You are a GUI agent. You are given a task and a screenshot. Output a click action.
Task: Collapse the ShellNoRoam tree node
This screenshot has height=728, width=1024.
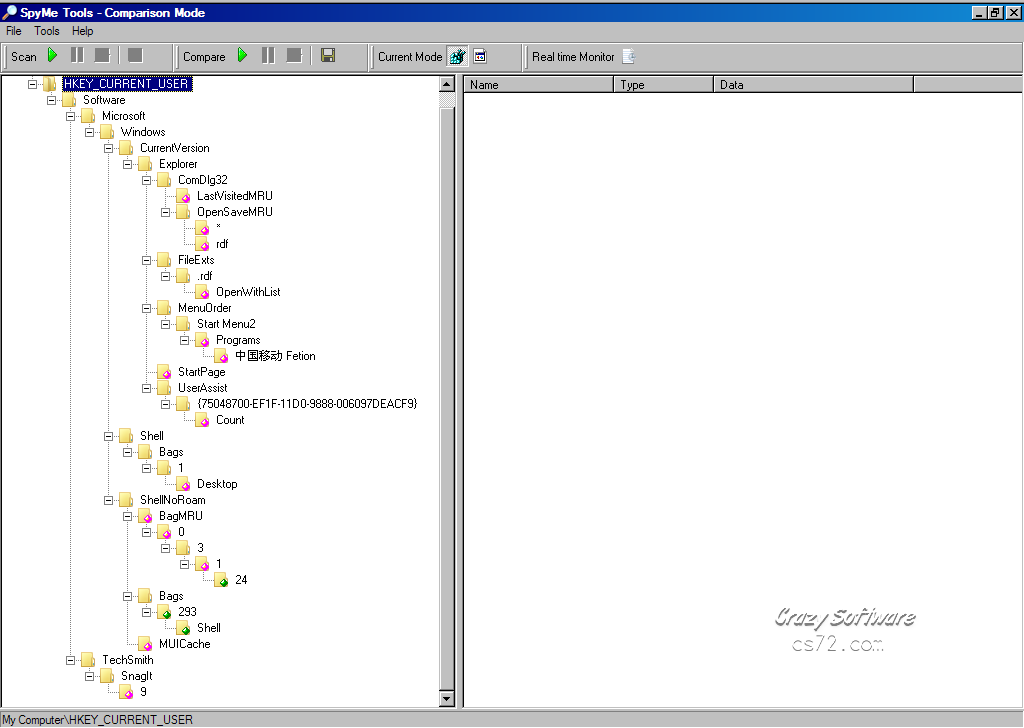coord(108,500)
